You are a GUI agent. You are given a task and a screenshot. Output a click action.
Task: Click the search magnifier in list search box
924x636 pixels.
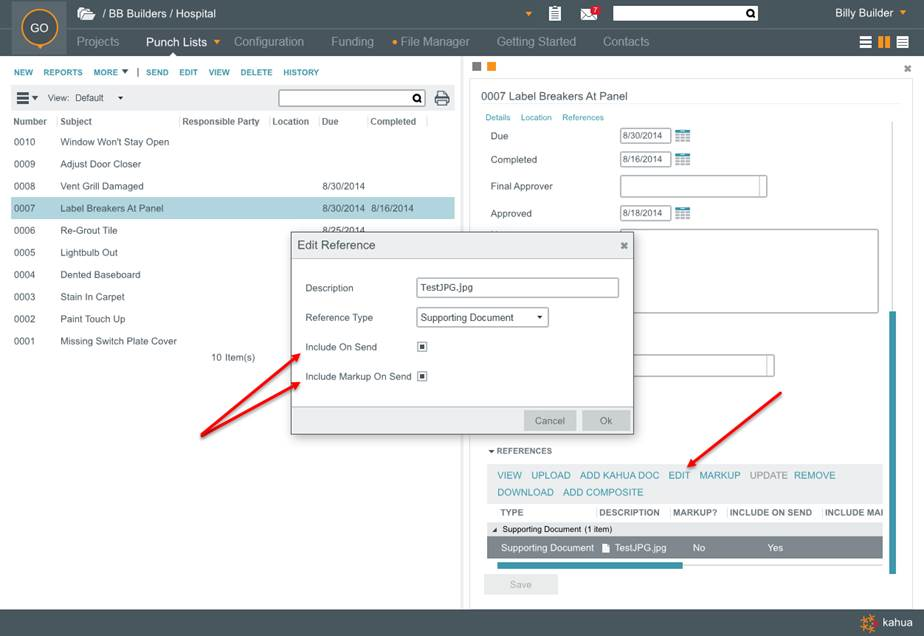click(418, 98)
